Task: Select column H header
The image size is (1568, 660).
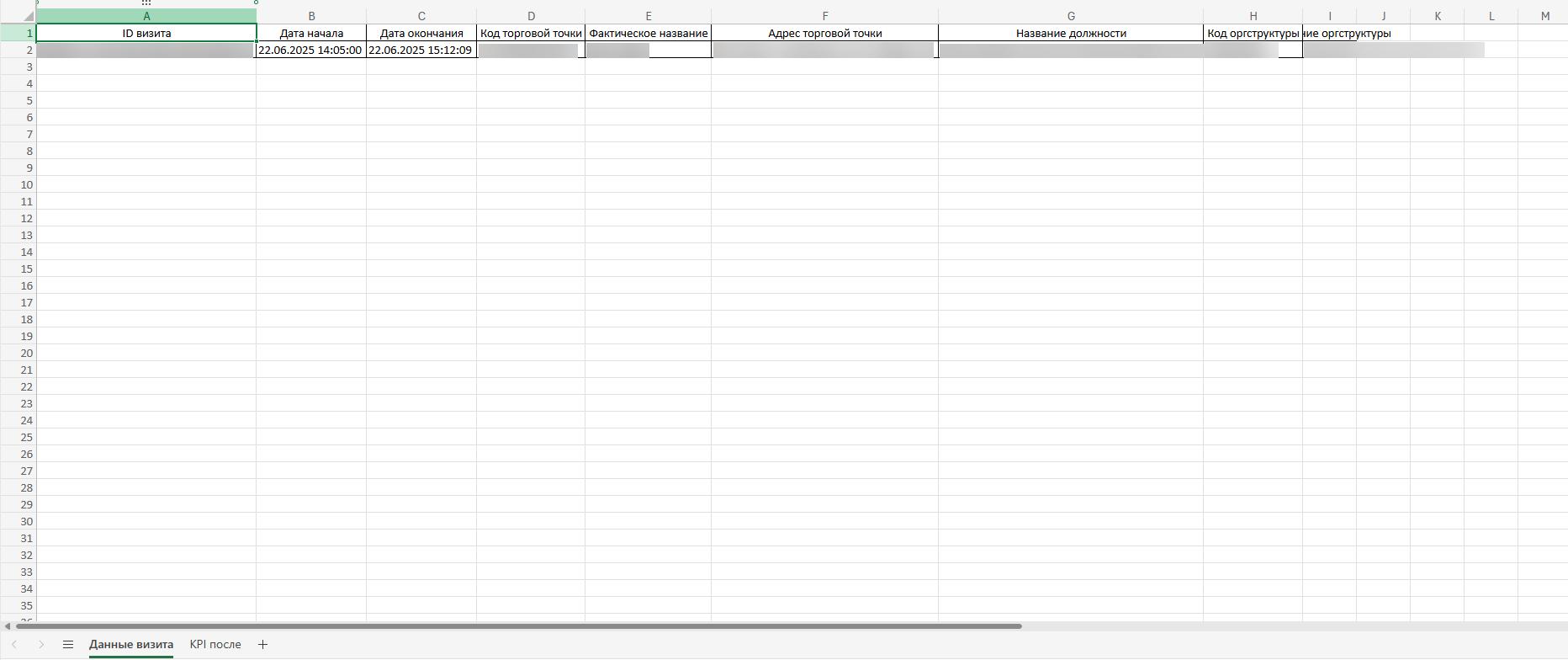Action: (x=1253, y=16)
